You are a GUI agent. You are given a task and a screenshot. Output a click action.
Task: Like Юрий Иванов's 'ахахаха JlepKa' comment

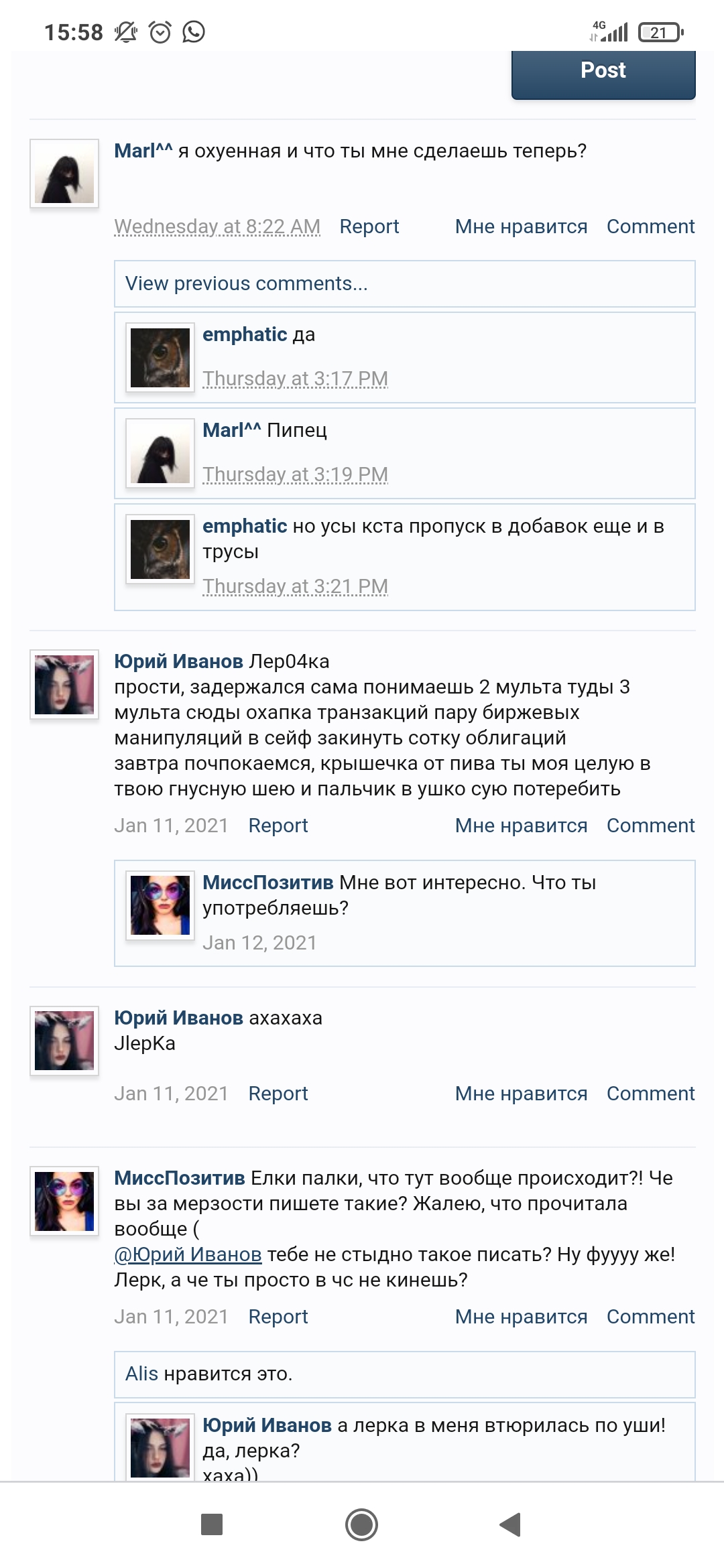point(520,1092)
